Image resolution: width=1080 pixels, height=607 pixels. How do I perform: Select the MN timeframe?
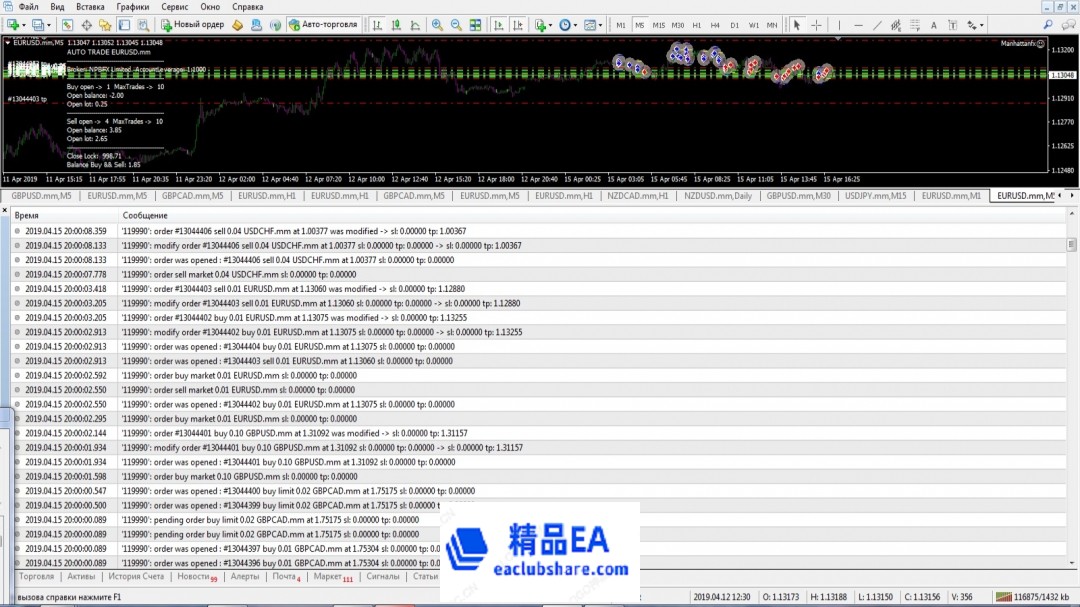tap(772, 25)
